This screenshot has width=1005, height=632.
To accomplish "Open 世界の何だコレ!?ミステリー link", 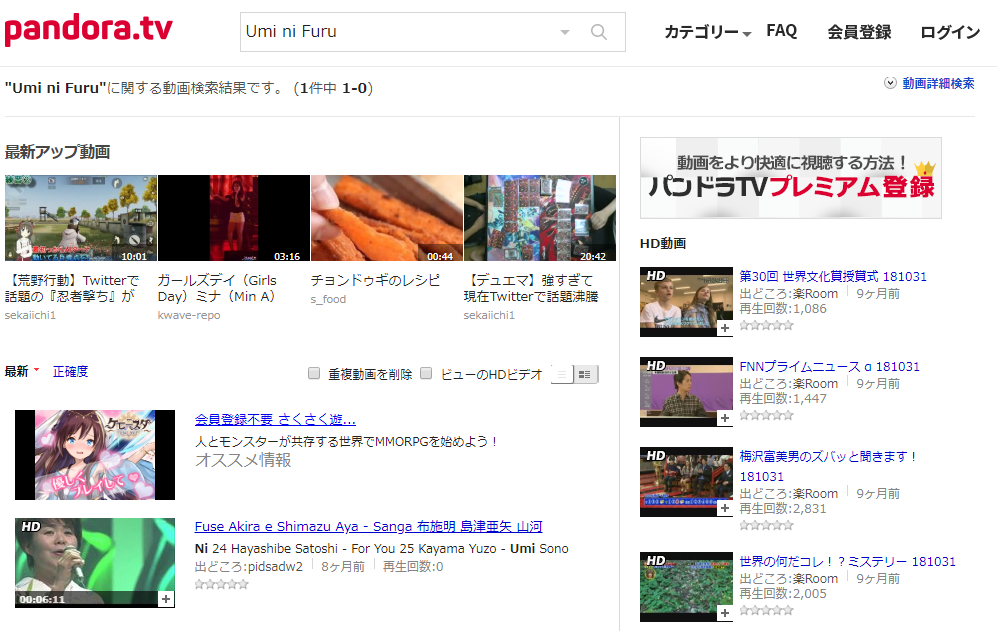I will [x=847, y=562].
